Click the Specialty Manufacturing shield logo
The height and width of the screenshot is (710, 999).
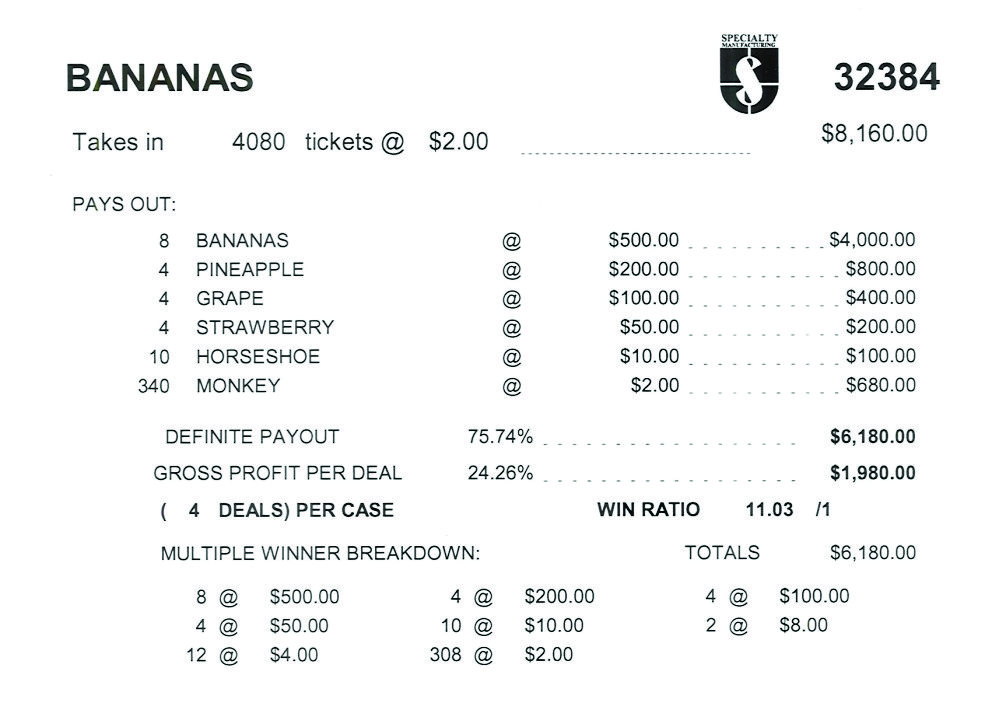point(749,76)
